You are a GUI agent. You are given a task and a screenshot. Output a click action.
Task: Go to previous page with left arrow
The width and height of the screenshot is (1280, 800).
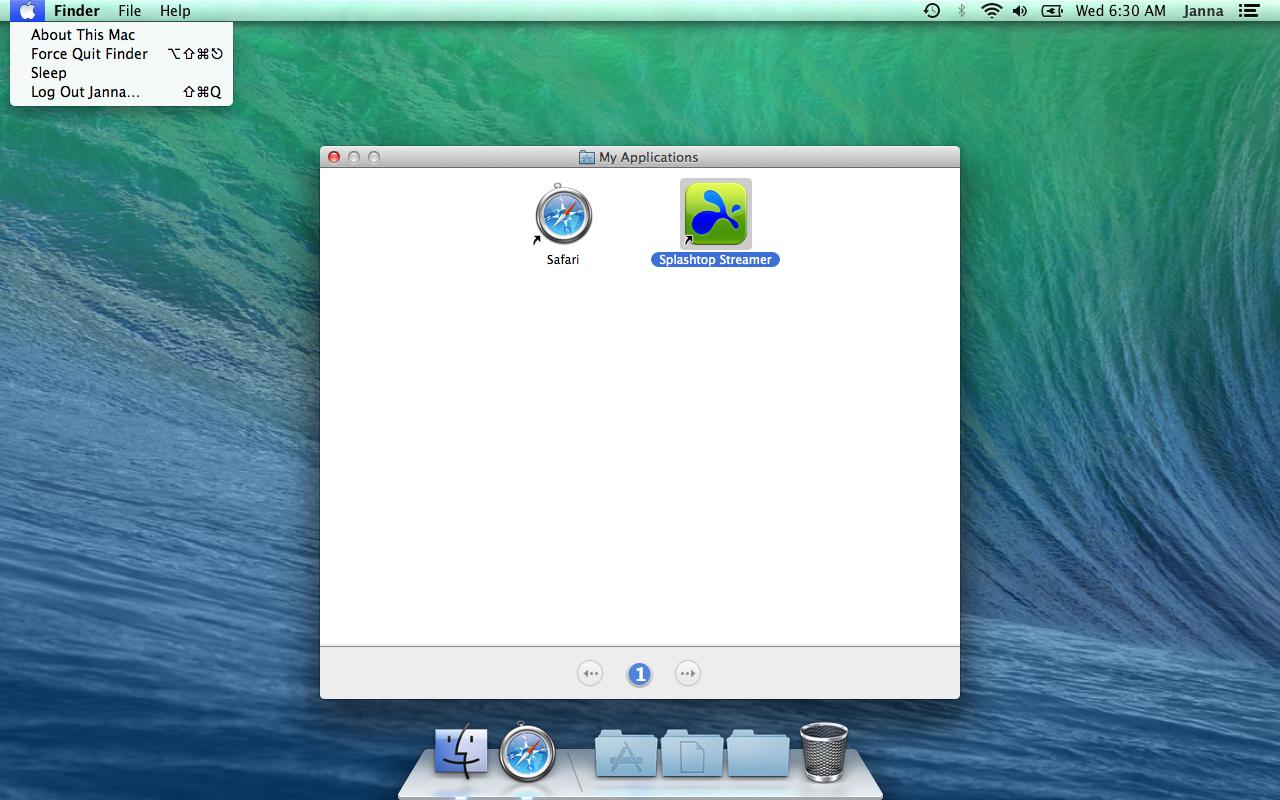tap(590, 674)
